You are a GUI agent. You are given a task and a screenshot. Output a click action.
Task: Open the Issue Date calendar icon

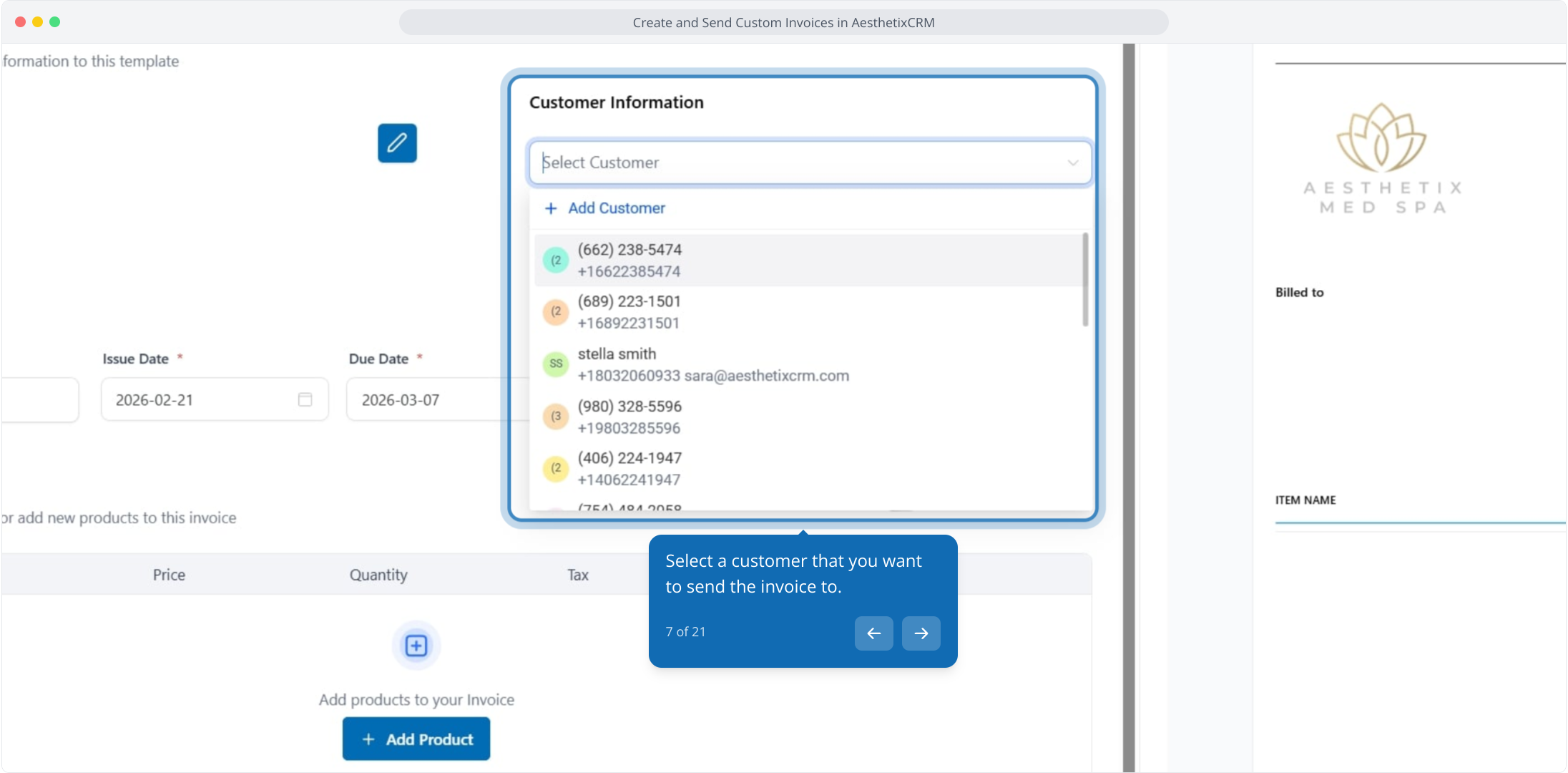(305, 399)
